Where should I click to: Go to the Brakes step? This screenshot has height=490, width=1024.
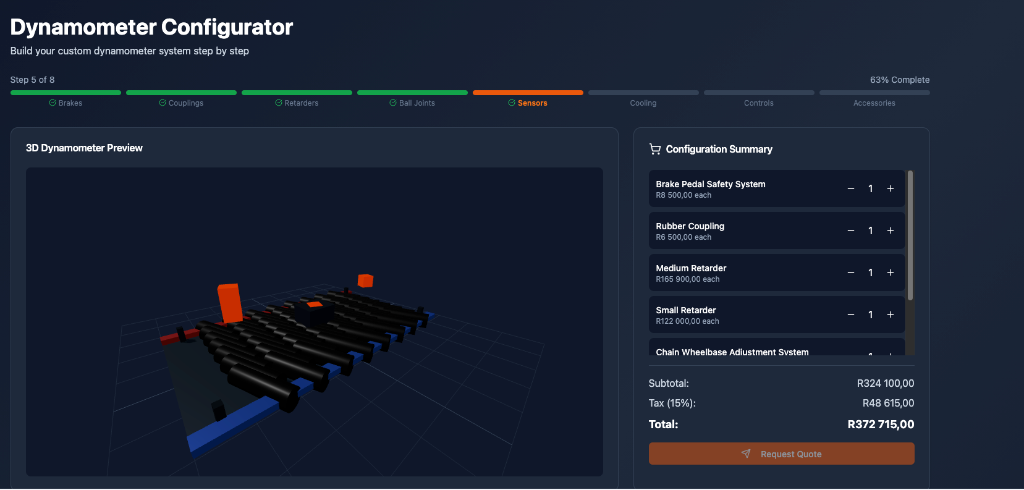coord(66,103)
